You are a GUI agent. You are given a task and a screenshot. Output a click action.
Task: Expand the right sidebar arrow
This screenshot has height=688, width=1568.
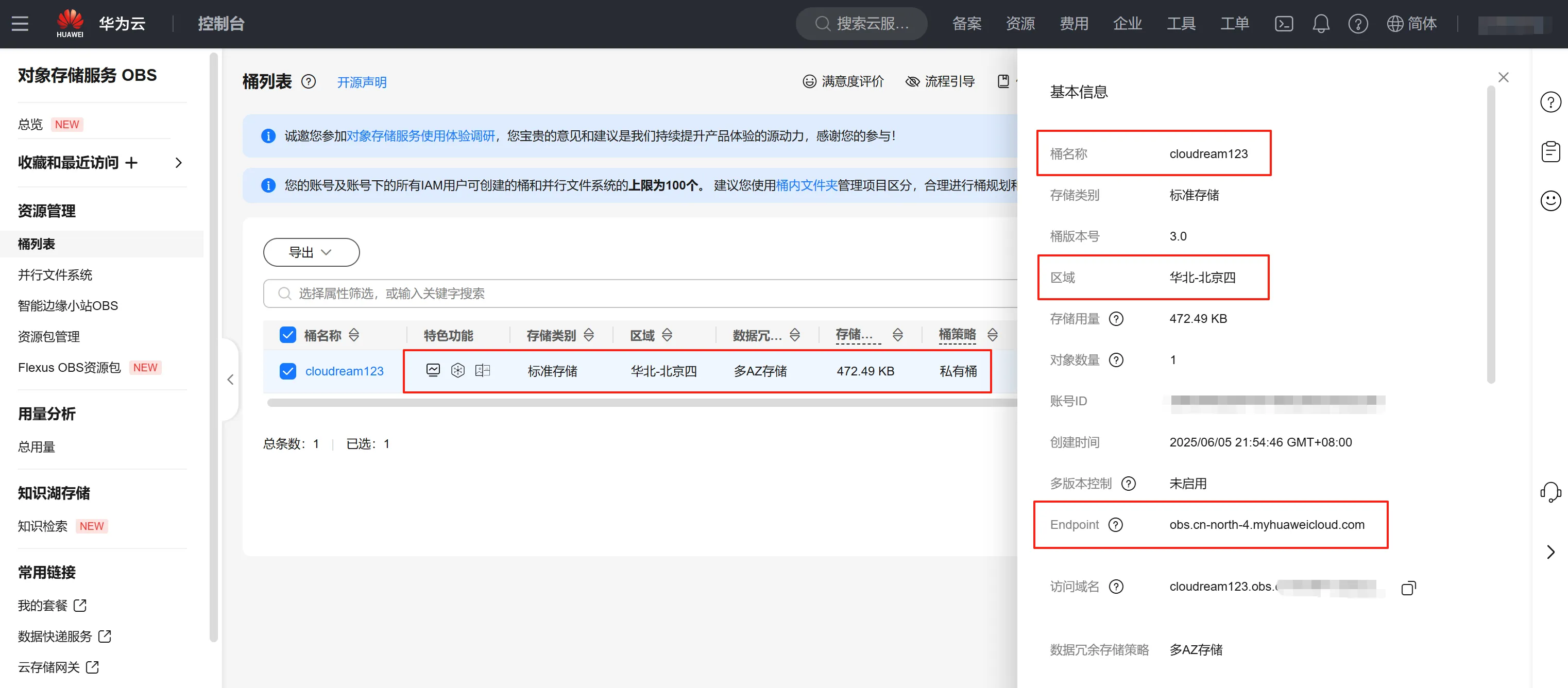[x=1550, y=552]
